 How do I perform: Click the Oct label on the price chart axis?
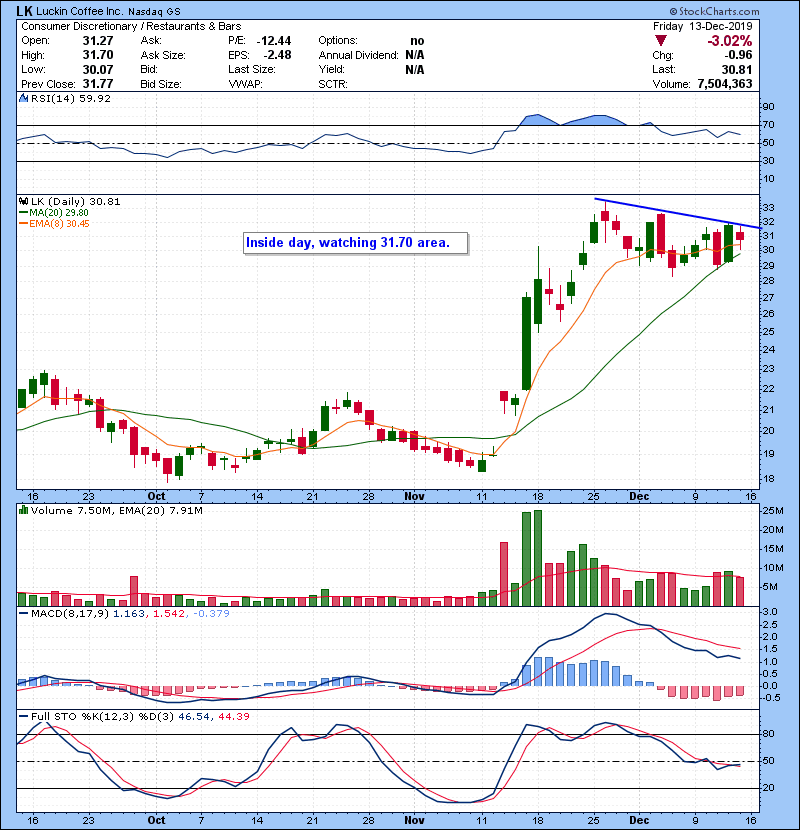click(156, 497)
